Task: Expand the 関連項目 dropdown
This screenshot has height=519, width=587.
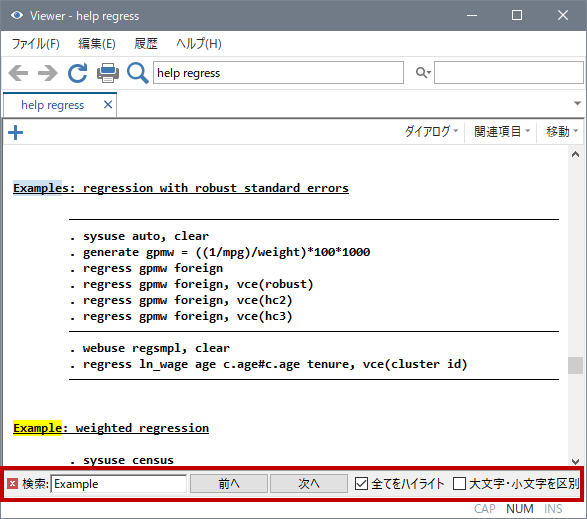Action: (x=502, y=131)
